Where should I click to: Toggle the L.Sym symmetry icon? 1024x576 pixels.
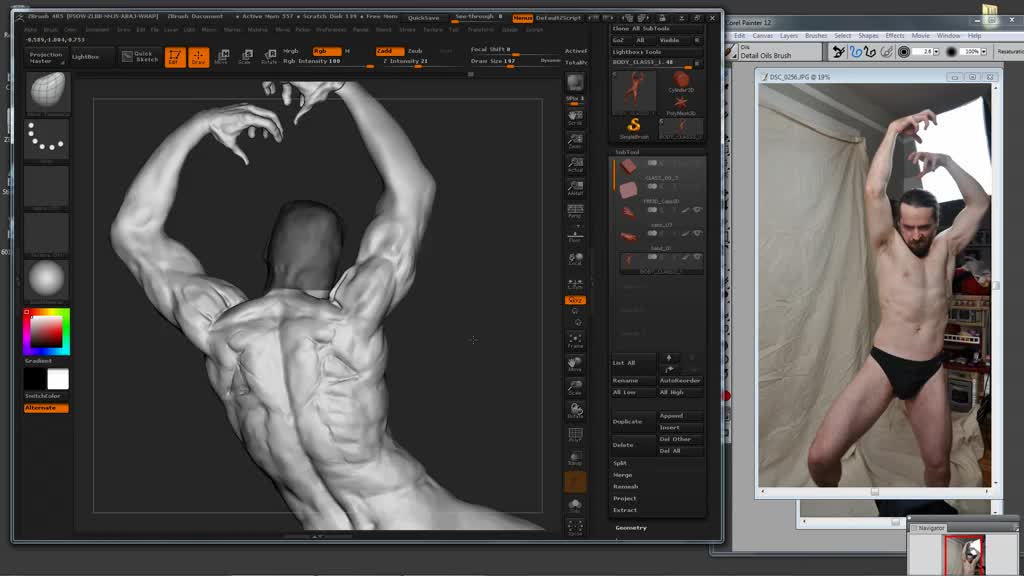coord(575,283)
